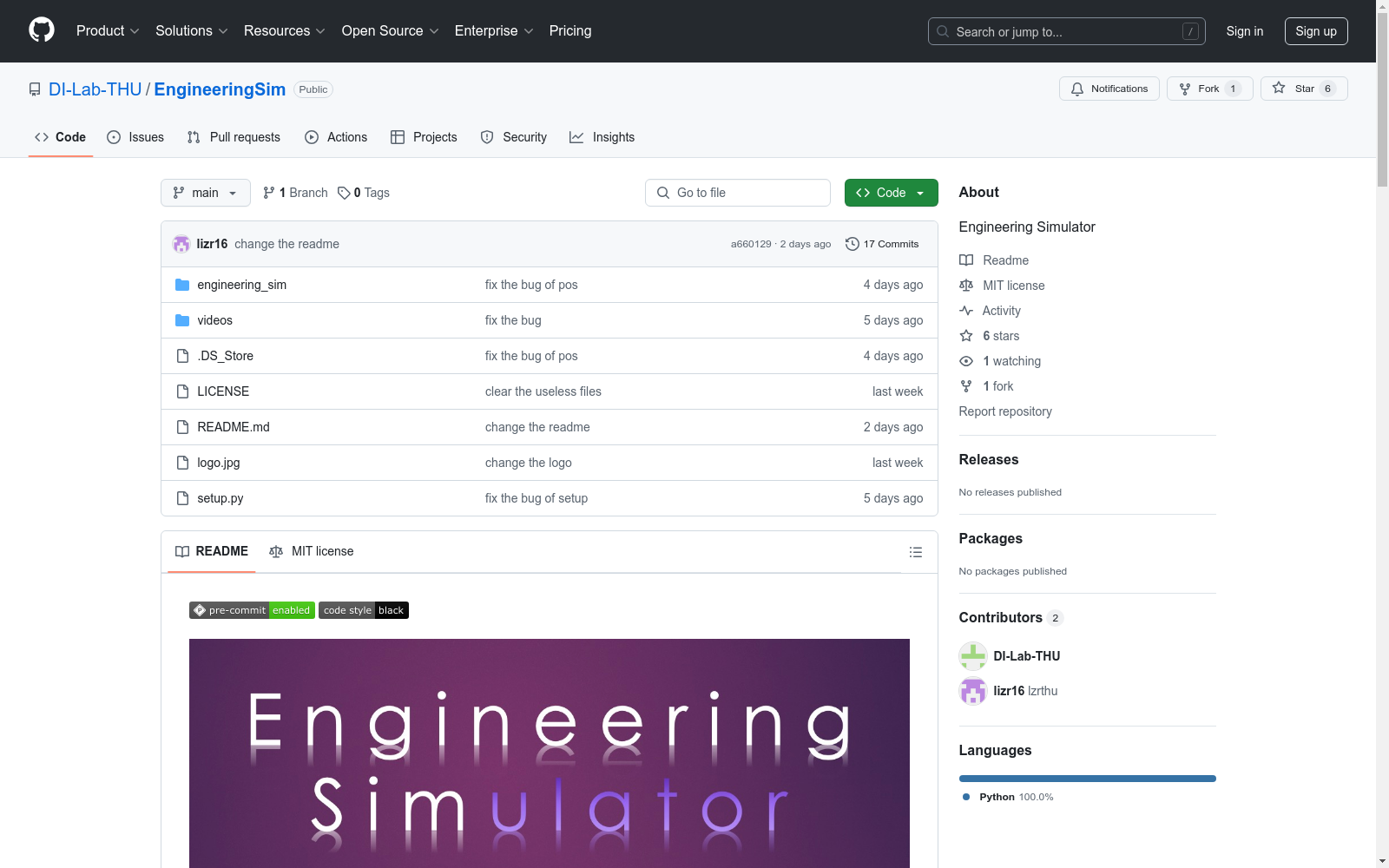Screen dimensions: 1389x868
Task: Click the DI-Lab-THU contributor avatar
Action: click(x=973, y=656)
